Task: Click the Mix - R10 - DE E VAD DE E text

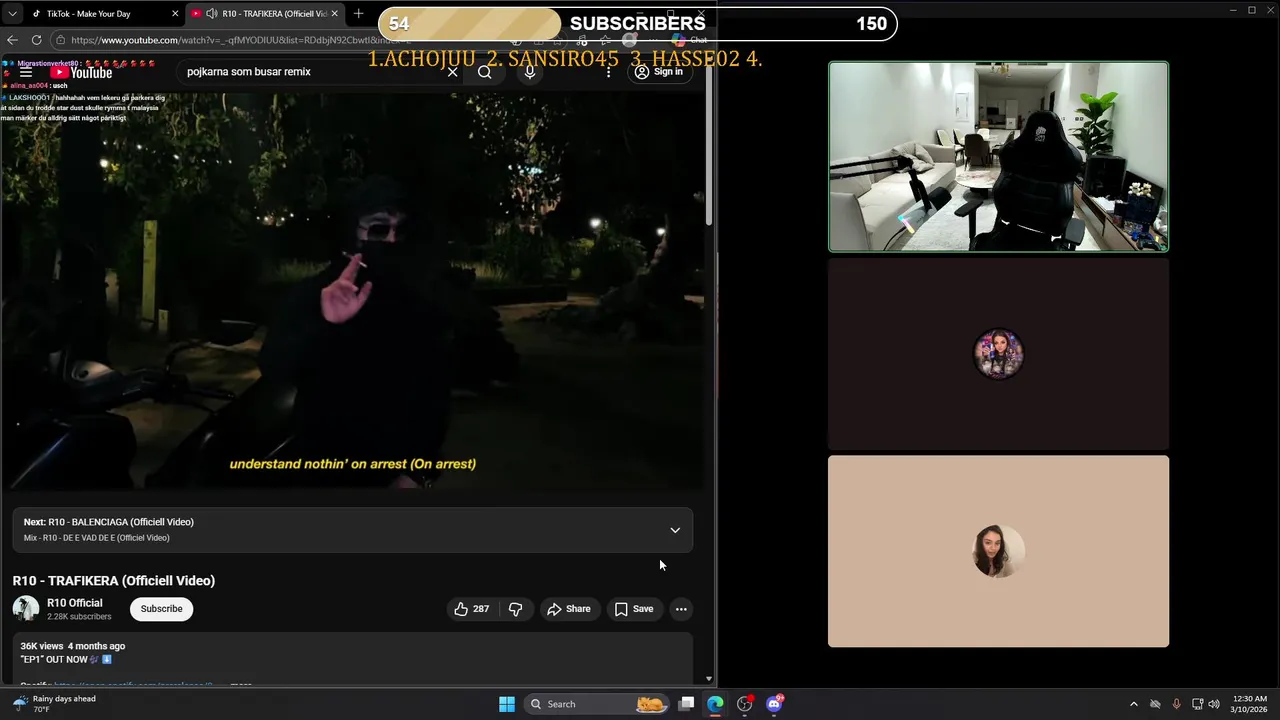Action: (97, 538)
